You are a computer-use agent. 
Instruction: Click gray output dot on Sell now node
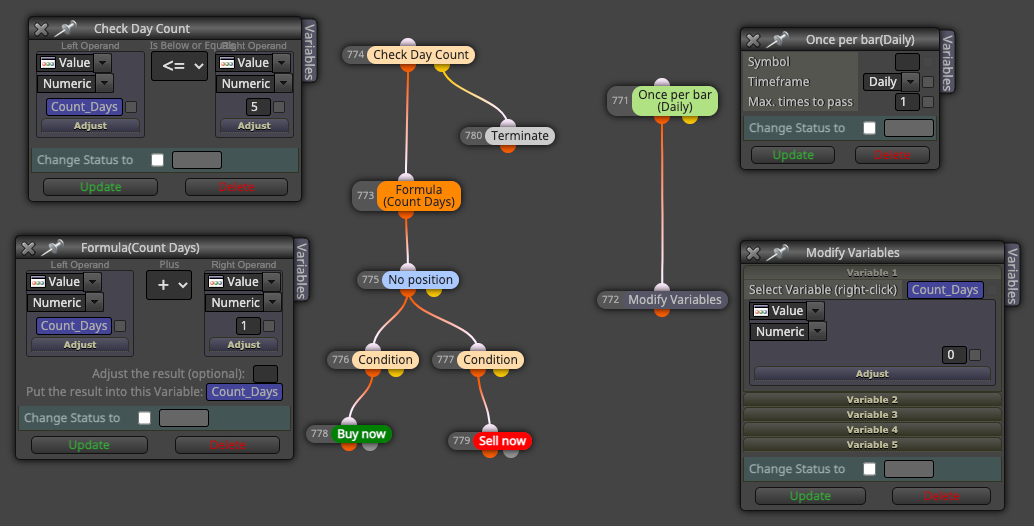511,452
